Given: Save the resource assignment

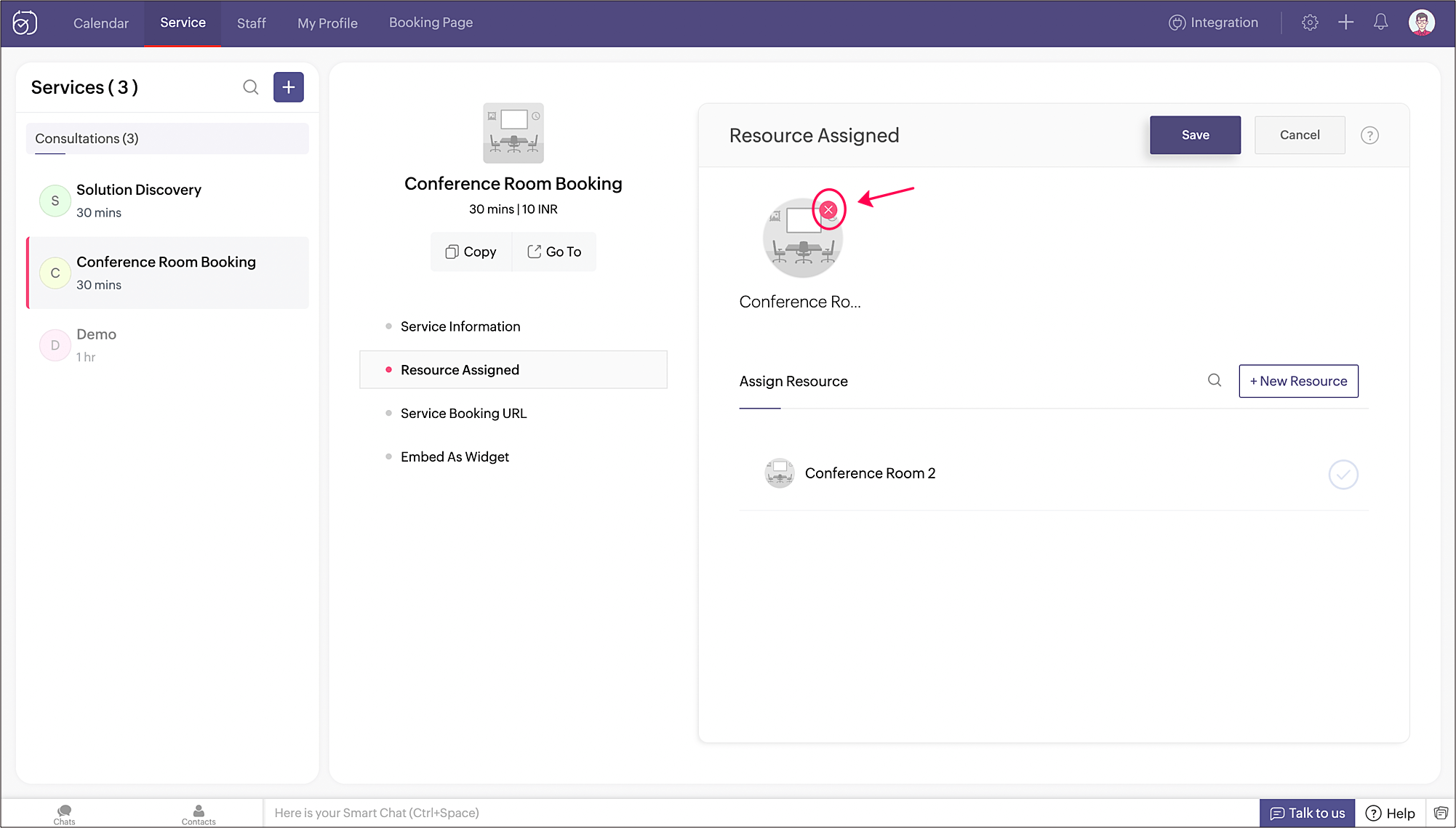Looking at the screenshot, I should pos(1195,135).
